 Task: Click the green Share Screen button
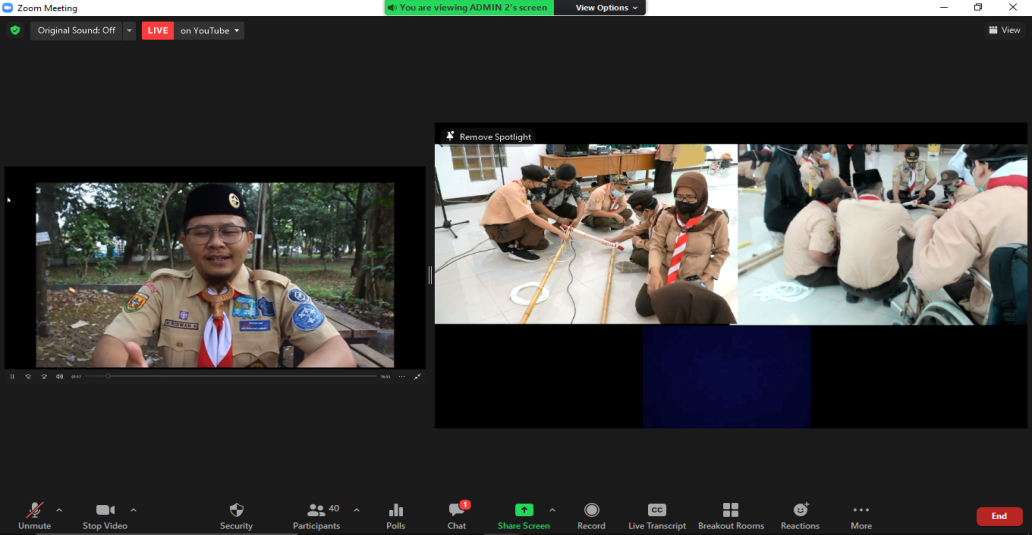pyautogui.click(x=524, y=516)
